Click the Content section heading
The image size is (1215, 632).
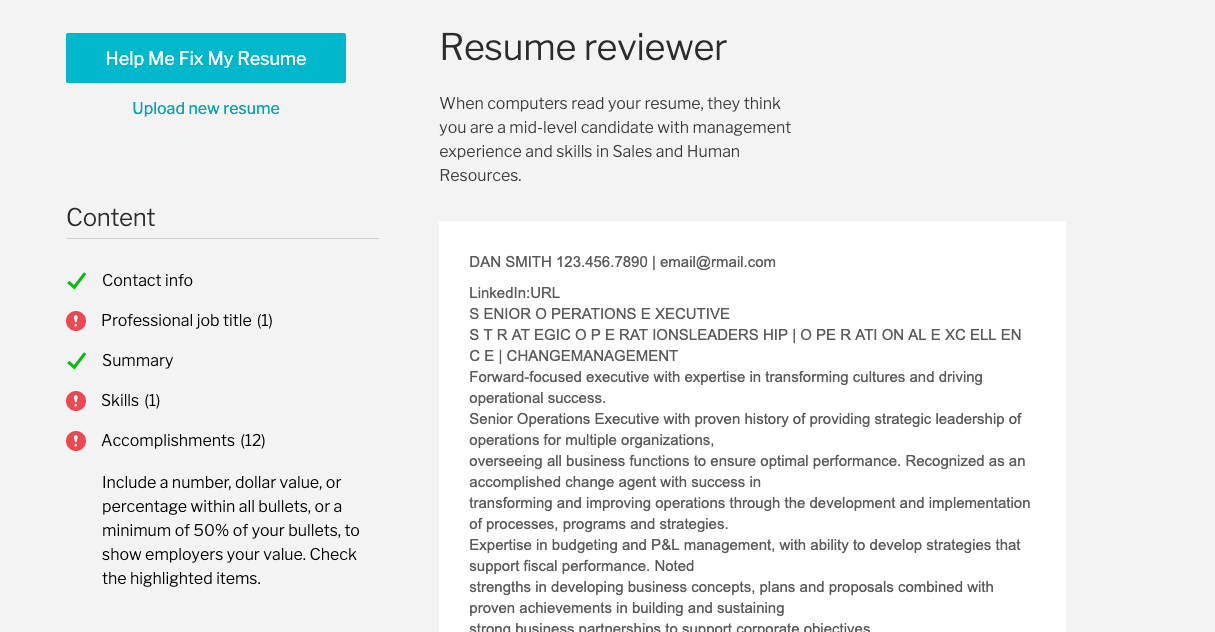click(x=111, y=218)
